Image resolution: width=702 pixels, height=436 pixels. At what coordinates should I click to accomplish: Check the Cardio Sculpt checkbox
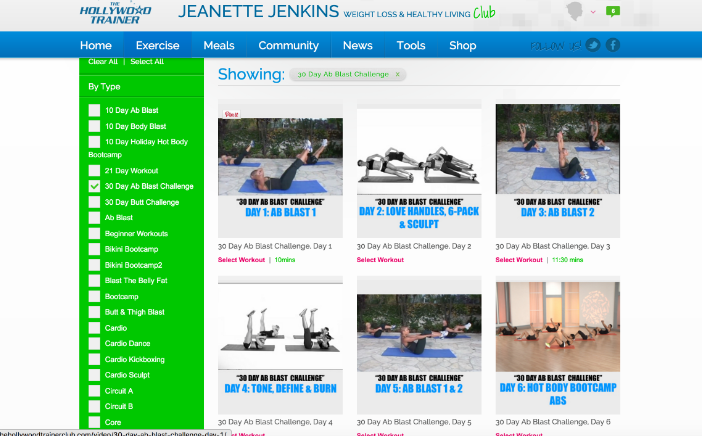(x=94, y=375)
